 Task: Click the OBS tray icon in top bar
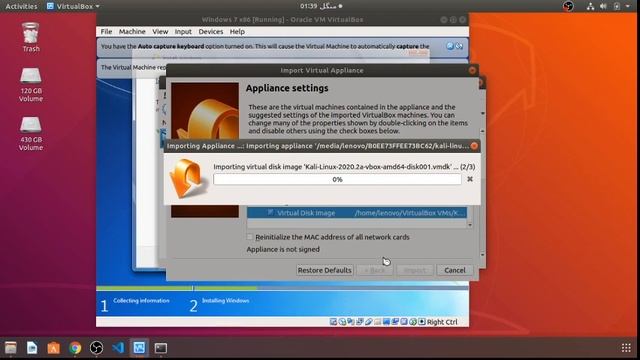[x=568, y=6]
